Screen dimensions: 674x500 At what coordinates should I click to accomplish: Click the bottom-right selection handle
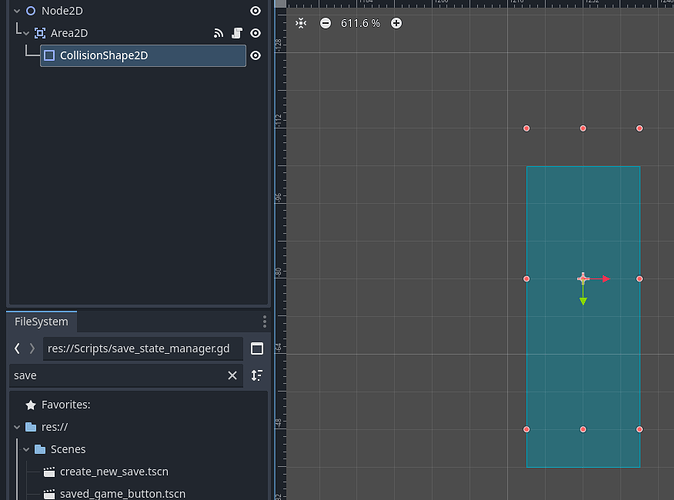point(640,429)
